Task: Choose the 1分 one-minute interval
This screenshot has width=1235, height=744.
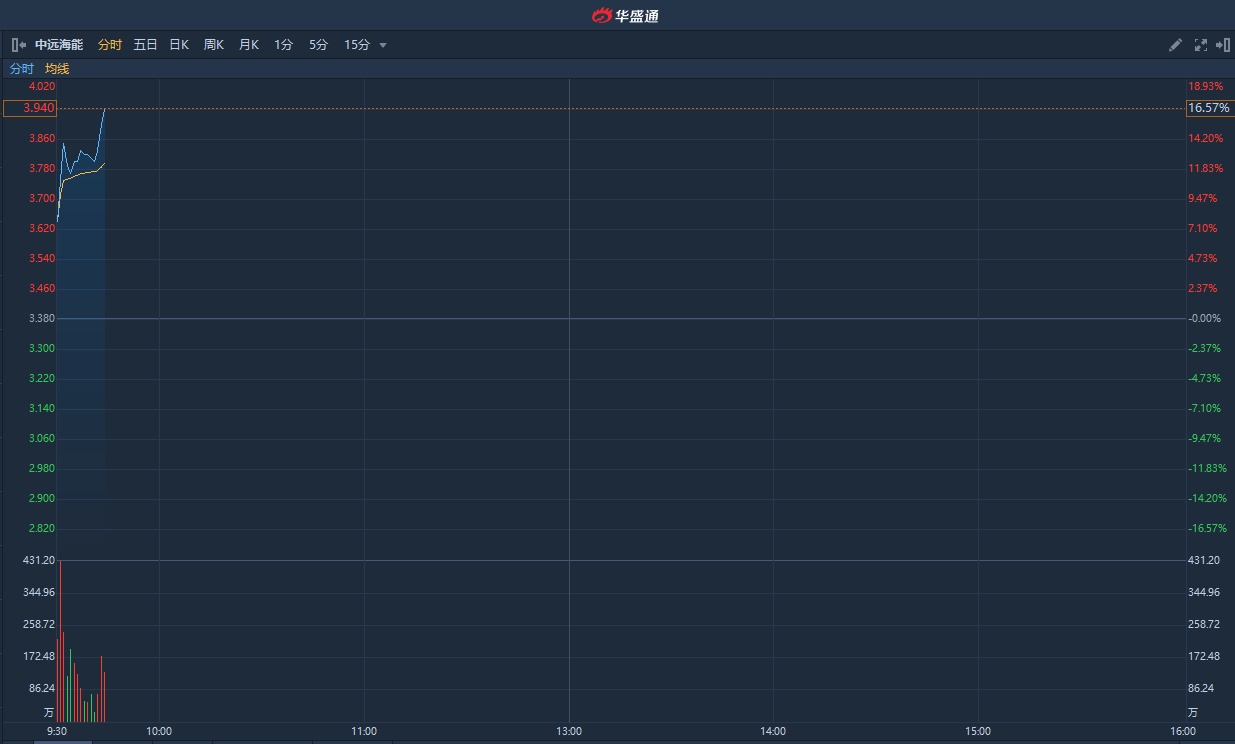Action: [284, 45]
